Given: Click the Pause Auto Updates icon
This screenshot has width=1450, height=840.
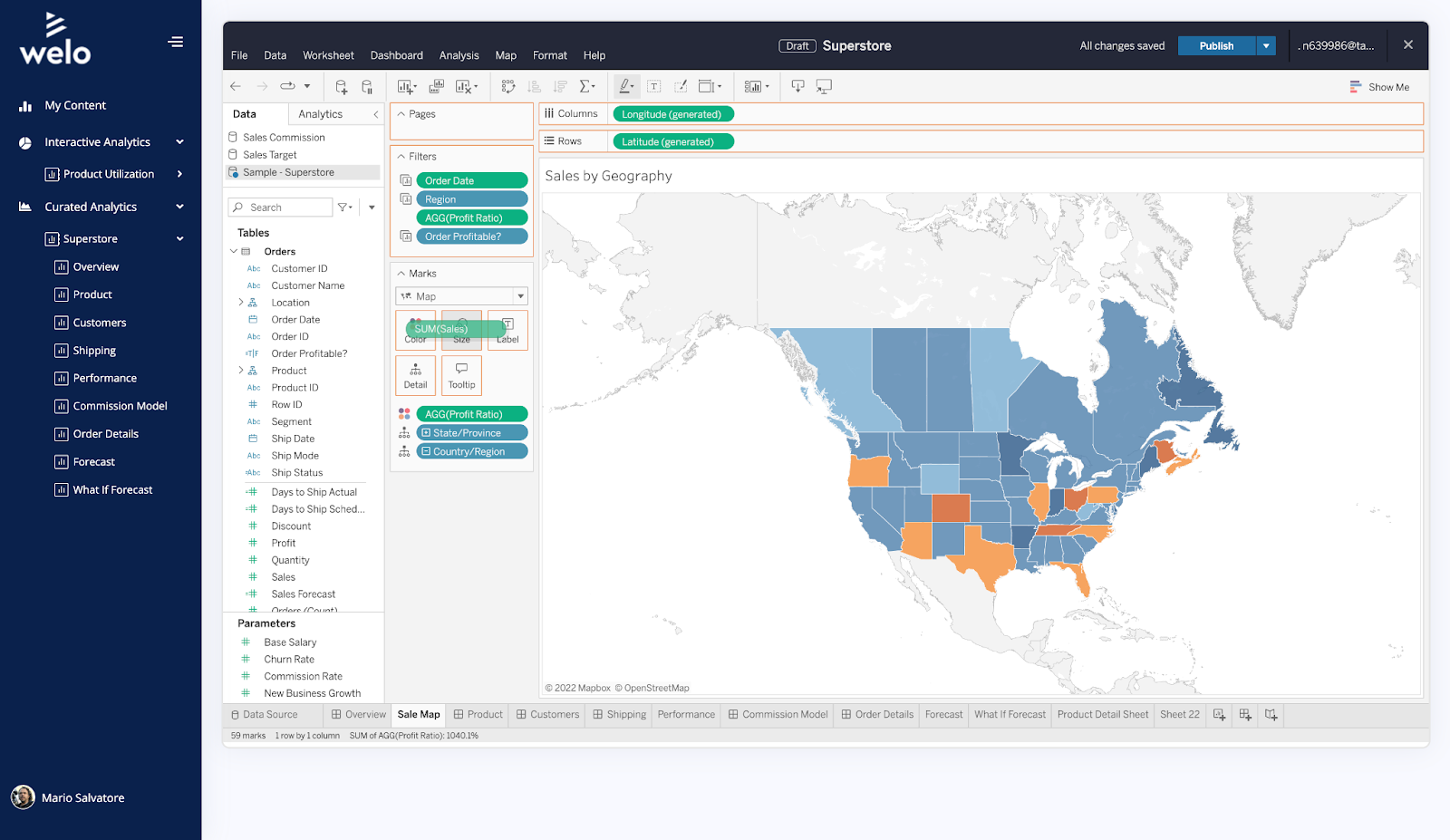Looking at the screenshot, I should click(367, 87).
